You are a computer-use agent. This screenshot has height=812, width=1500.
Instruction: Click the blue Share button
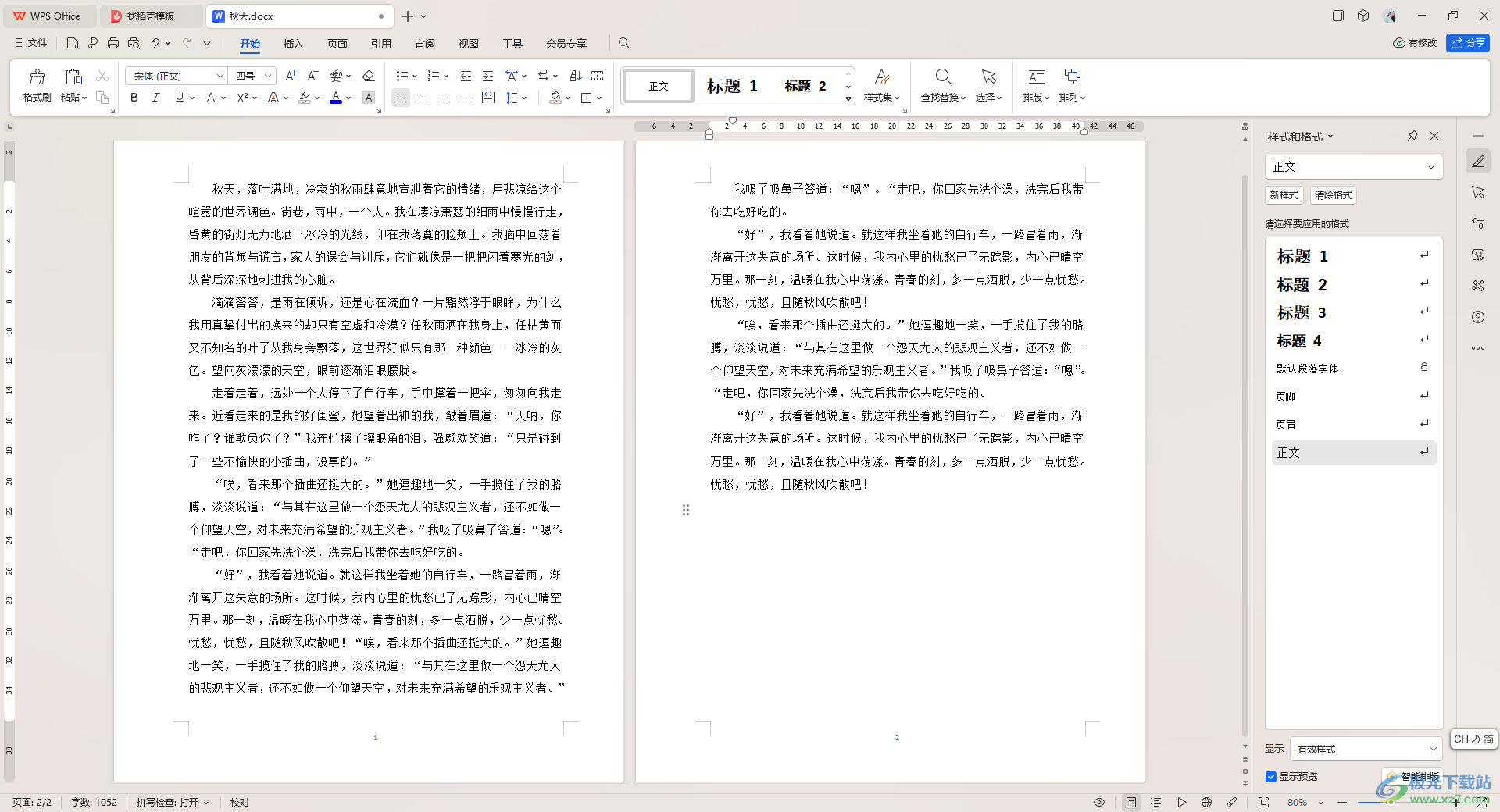(x=1468, y=43)
